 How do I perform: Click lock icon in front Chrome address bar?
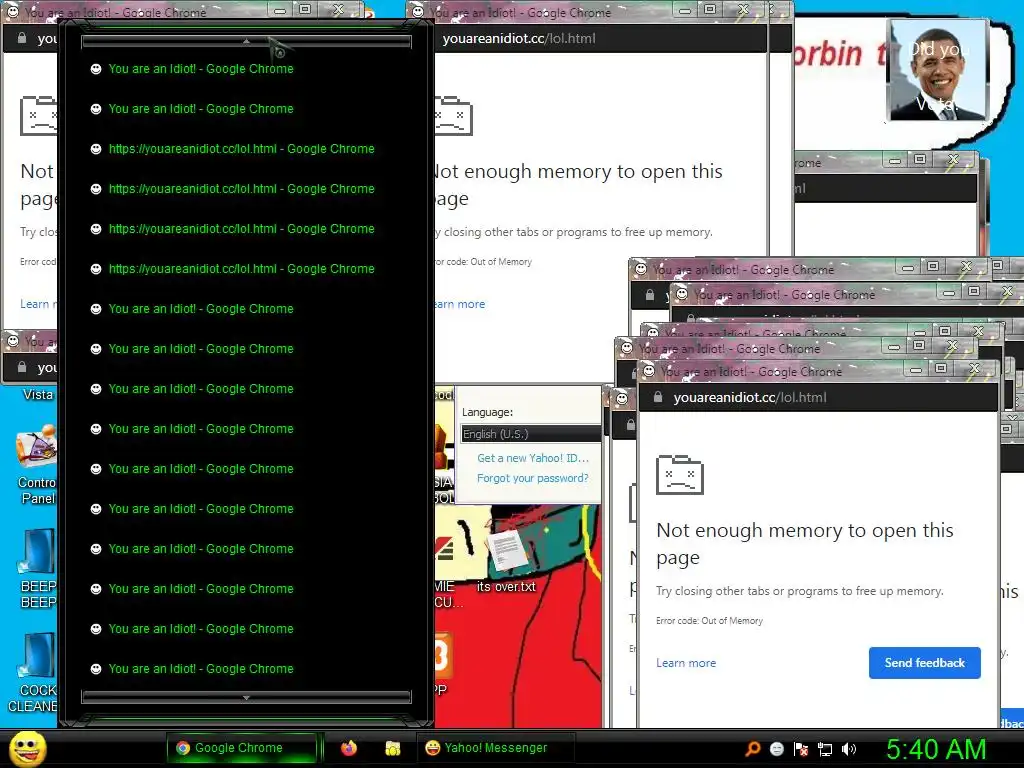click(x=658, y=397)
